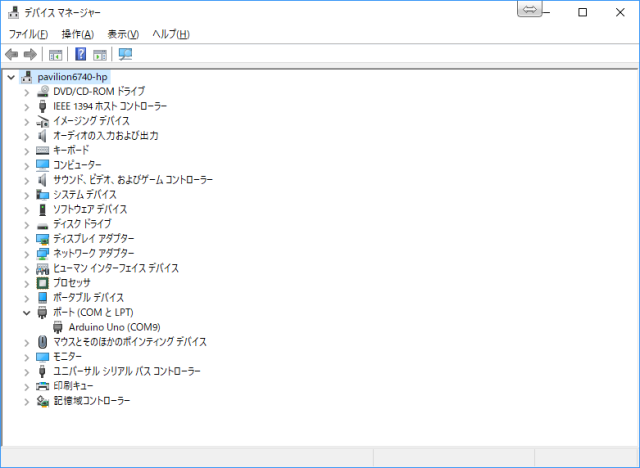
Task: Click the universal serial bus controller icon
Action: click(x=42, y=371)
